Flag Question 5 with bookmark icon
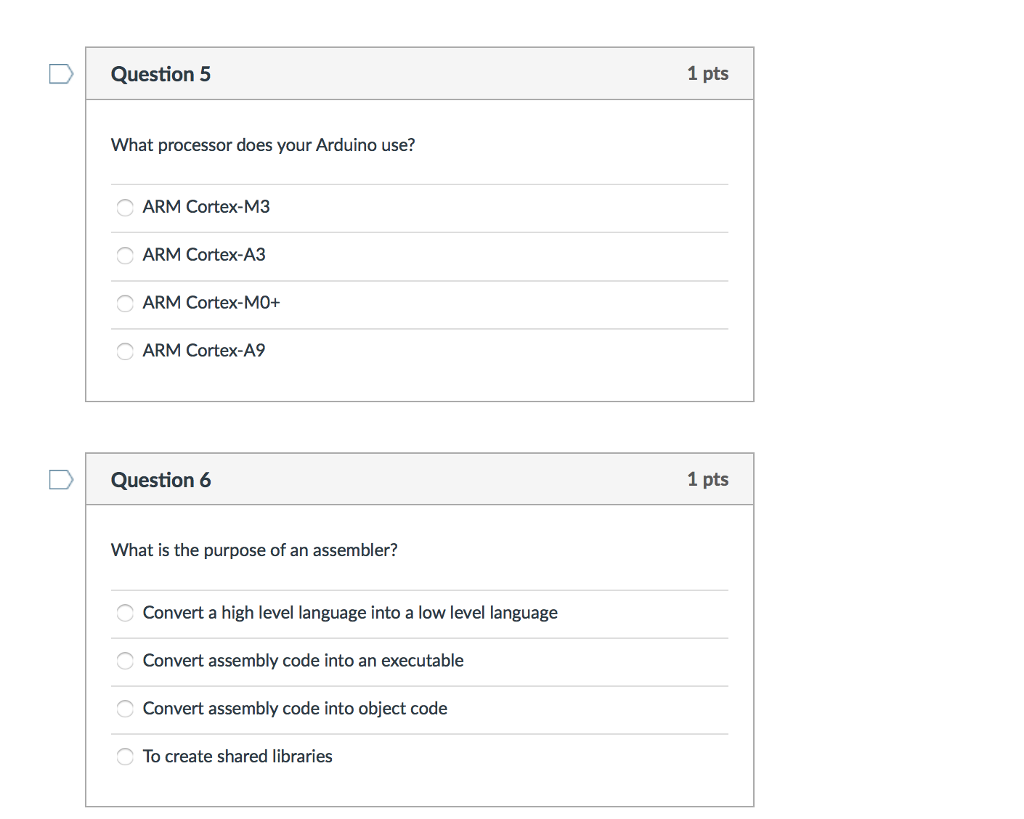 coord(61,73)
